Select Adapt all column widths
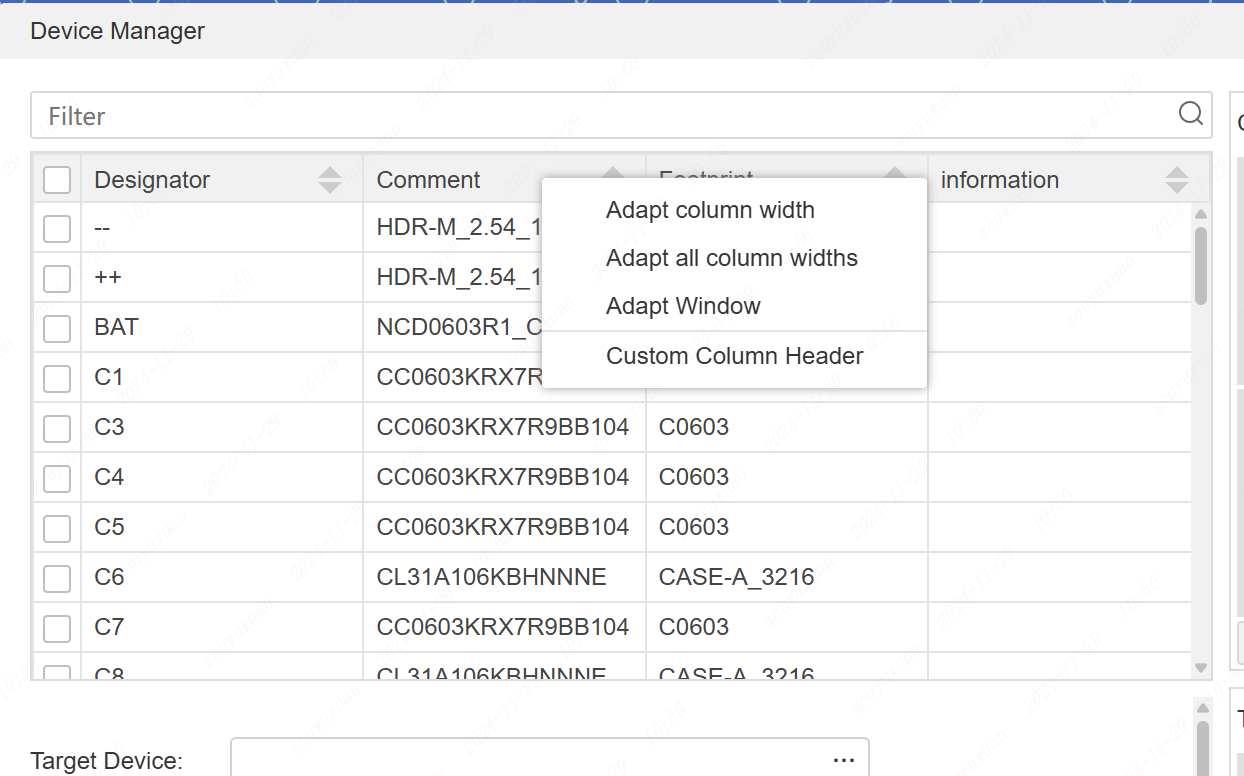The image size is (1244, 776). pyautogui.click(x=731, y=258)
